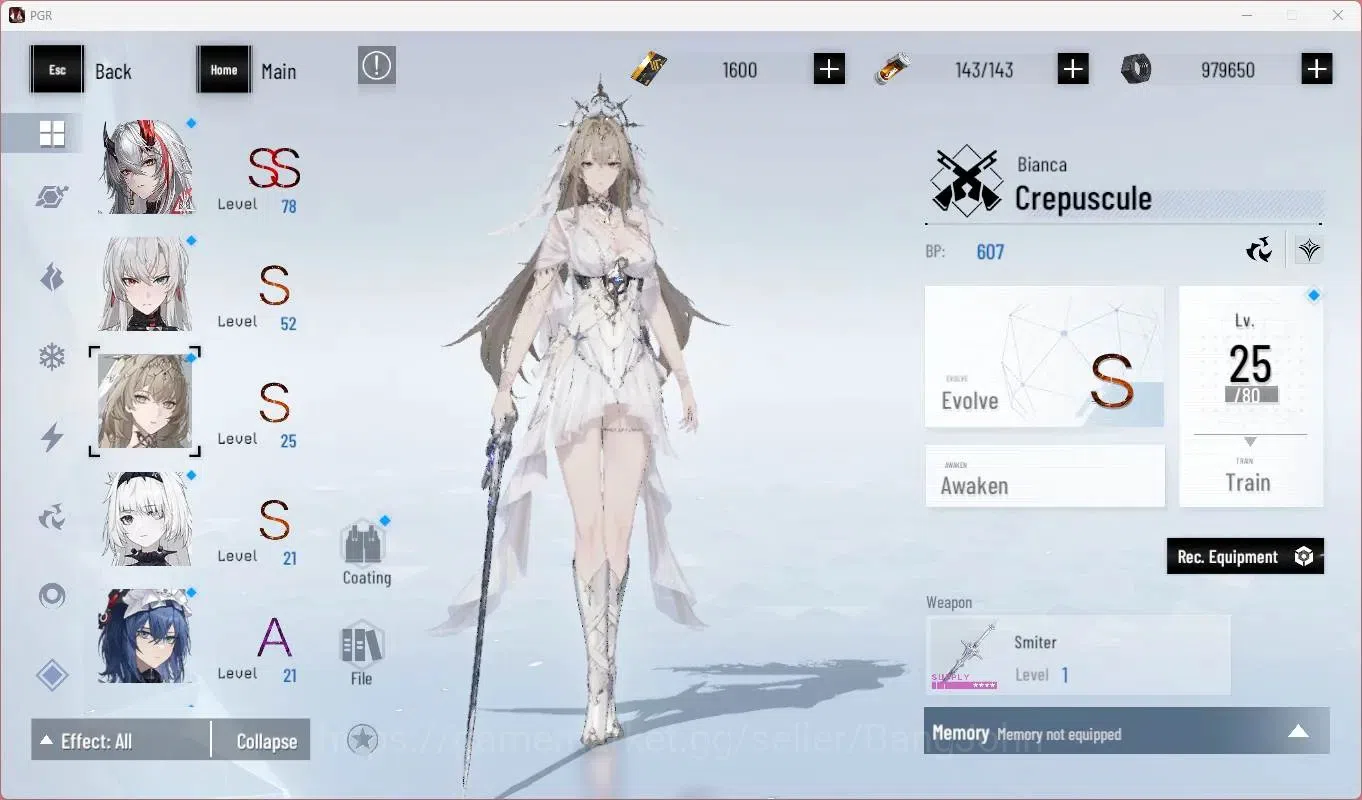
Task: Close the PGR window
Action: [1338, 15]
